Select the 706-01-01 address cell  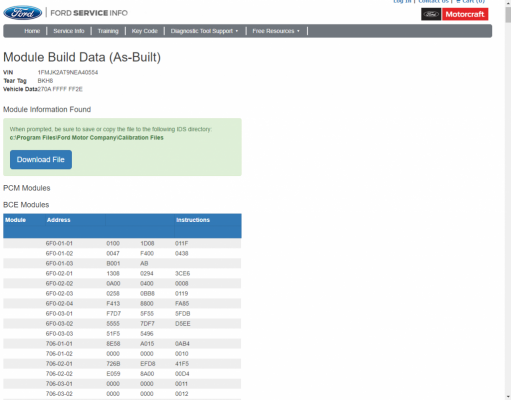click(59, 344)
